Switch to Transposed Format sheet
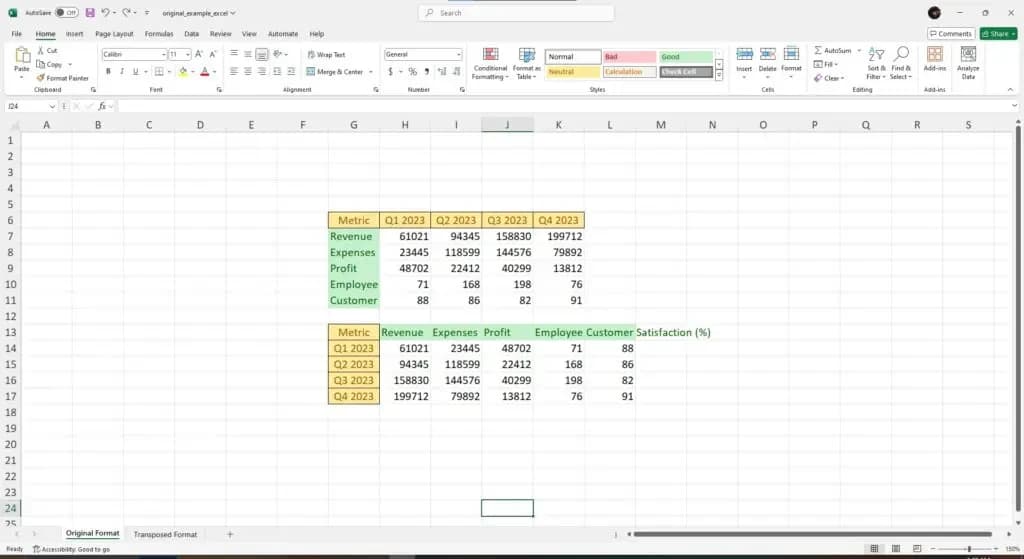The height and width of the screenshot is (559, 1024). coord(165,534)
